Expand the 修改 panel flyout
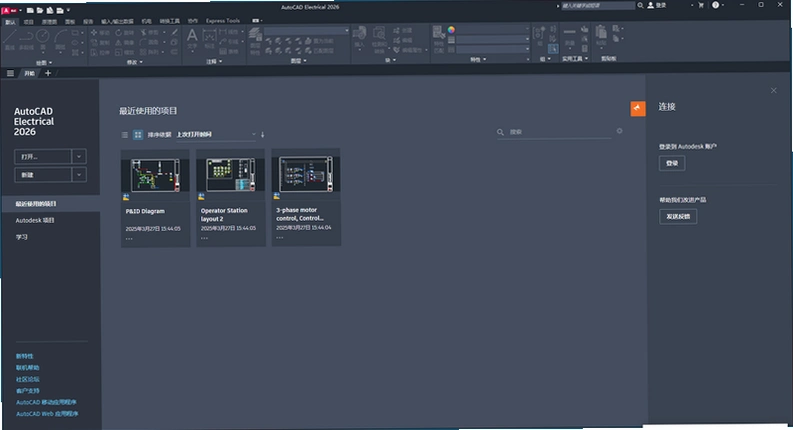The height and width of the screenshot is (430, 793). pos(135,62)
